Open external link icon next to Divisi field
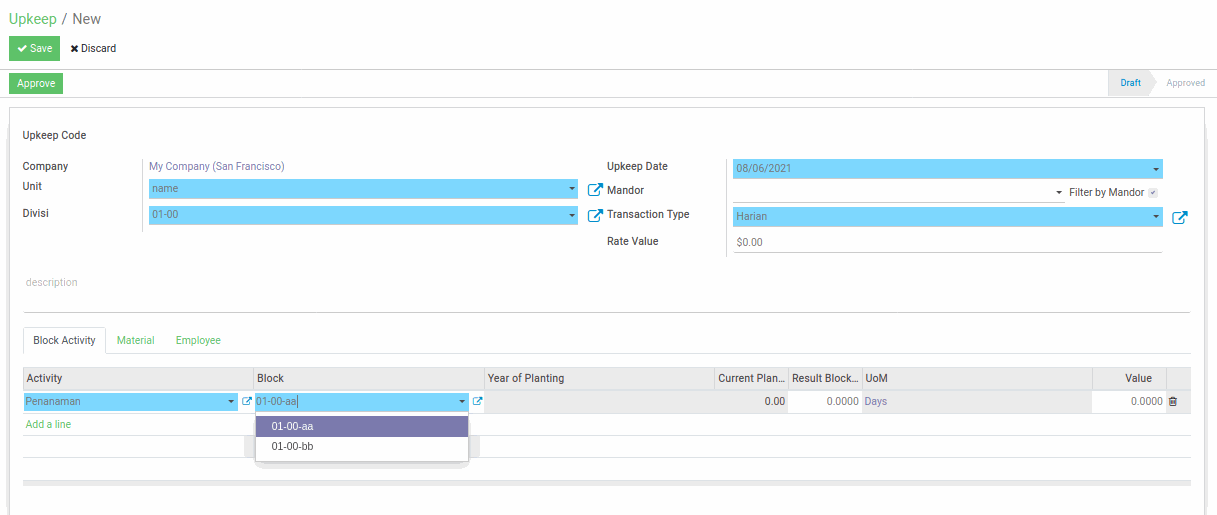The image size is (1217, 515). pyautogui.click(x=595, y=215)
